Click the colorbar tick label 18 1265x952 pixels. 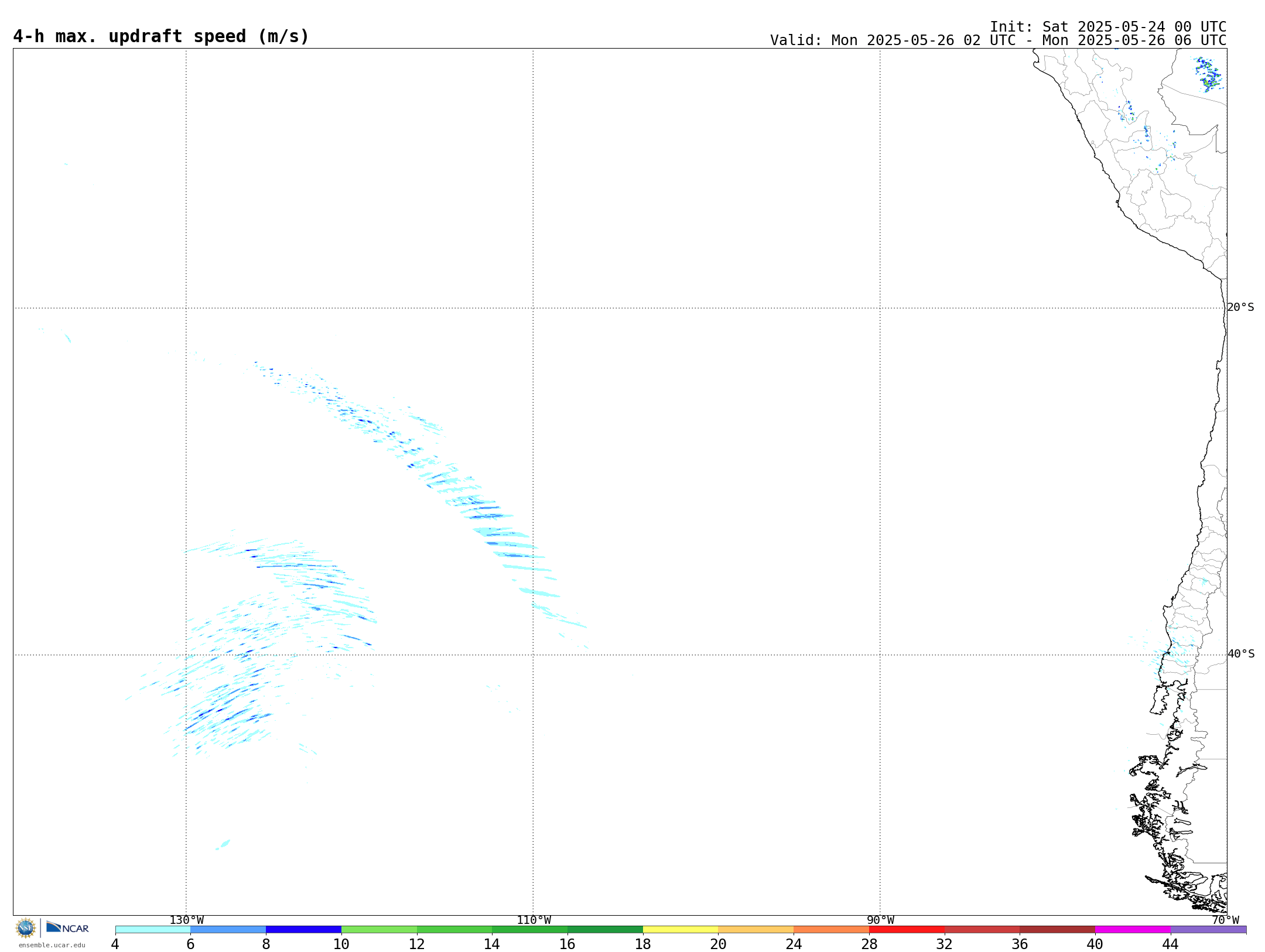[x=643, y=944]
